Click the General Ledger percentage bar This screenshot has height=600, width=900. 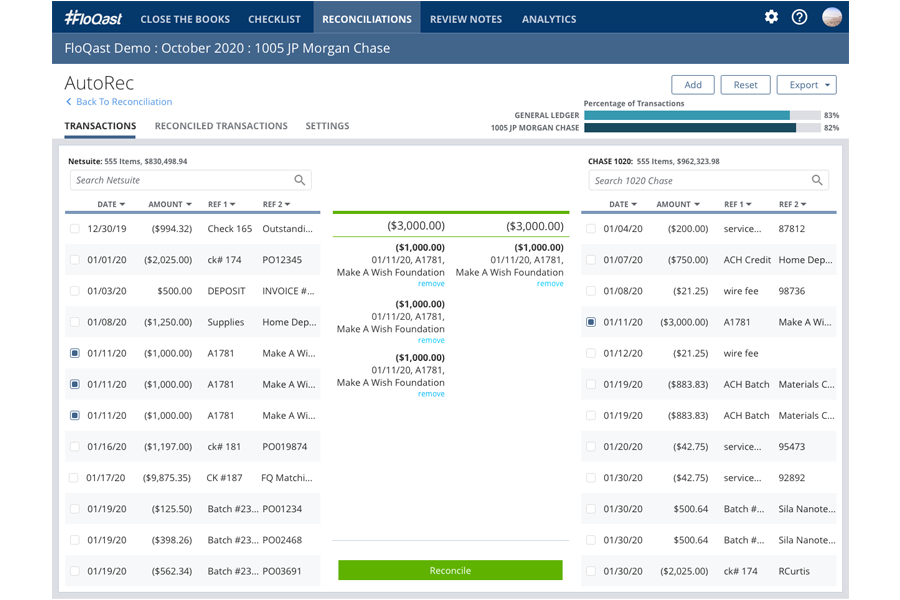tap(702, 115)
